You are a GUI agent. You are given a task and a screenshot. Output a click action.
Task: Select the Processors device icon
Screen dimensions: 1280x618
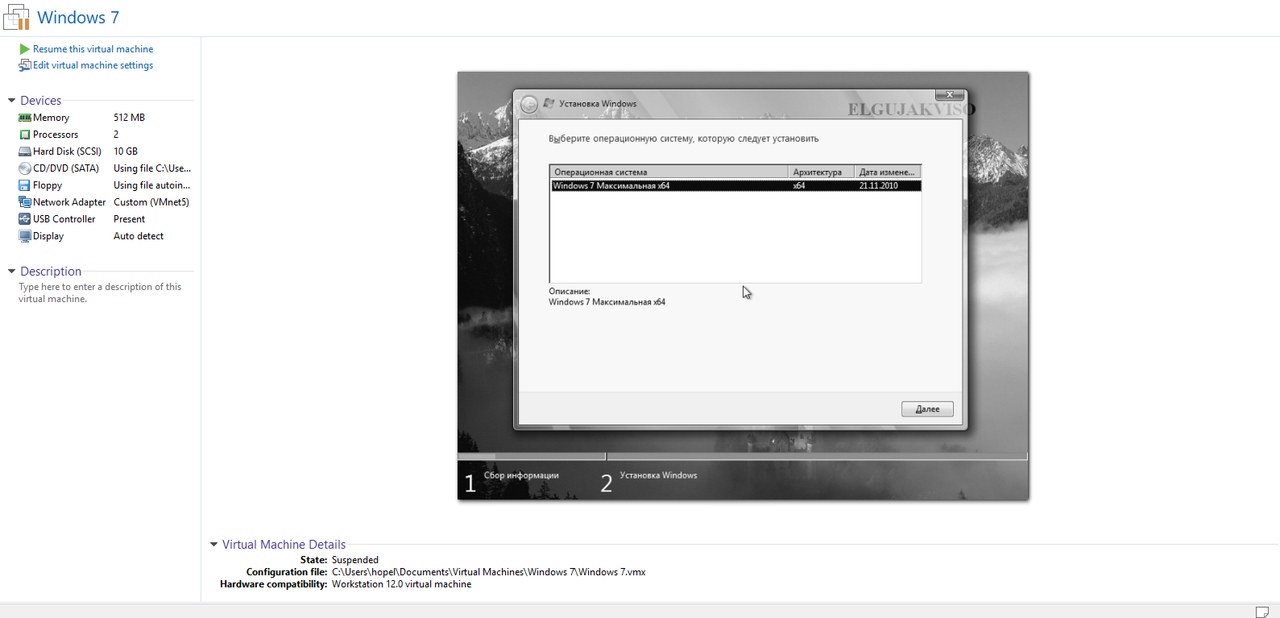tap(25, 135)
